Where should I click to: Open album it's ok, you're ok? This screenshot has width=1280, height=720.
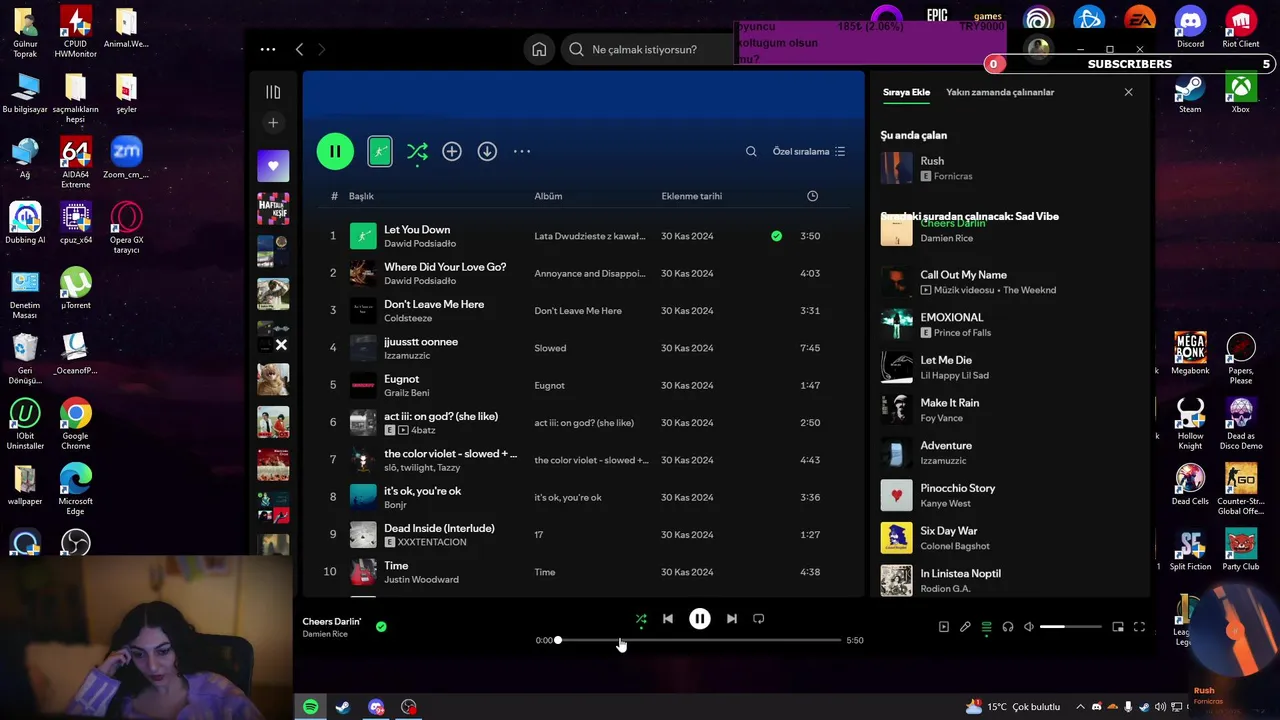click(x=568, y=497)
